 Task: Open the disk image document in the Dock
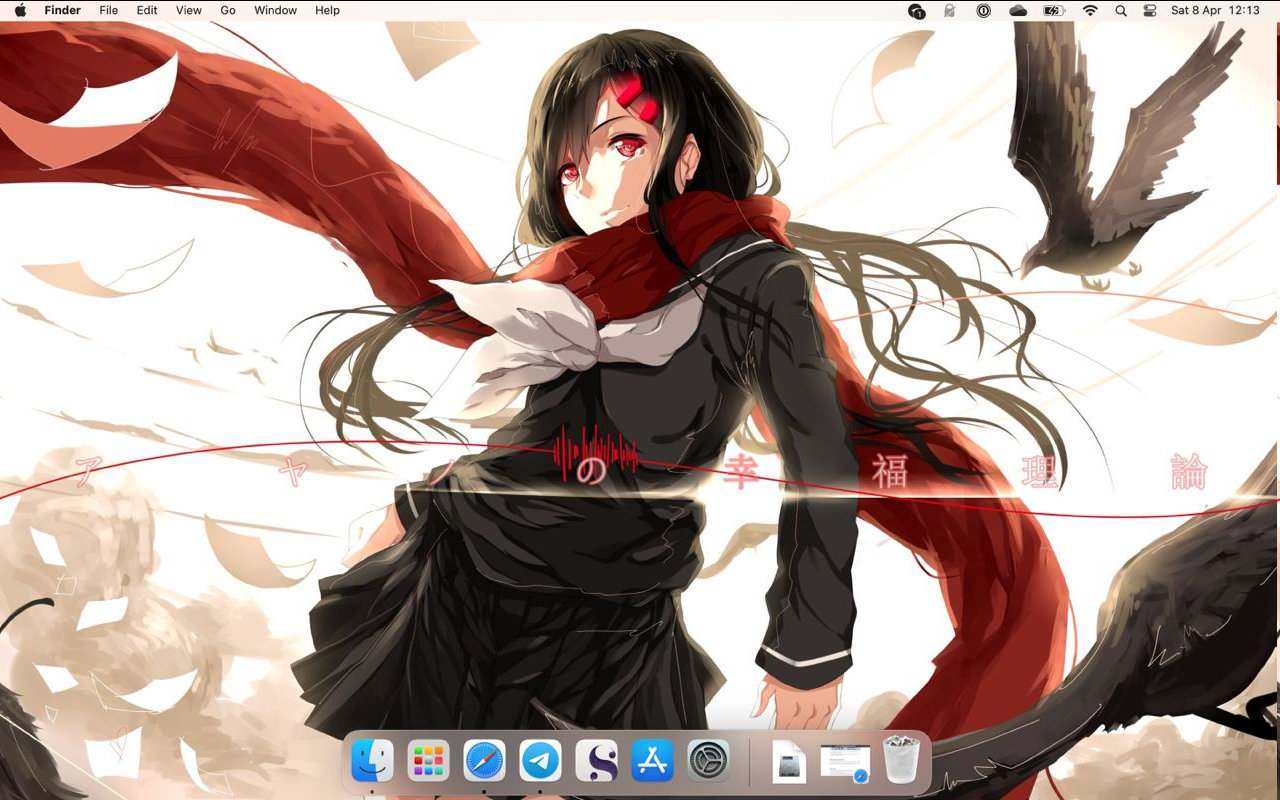tap(789, 762)
